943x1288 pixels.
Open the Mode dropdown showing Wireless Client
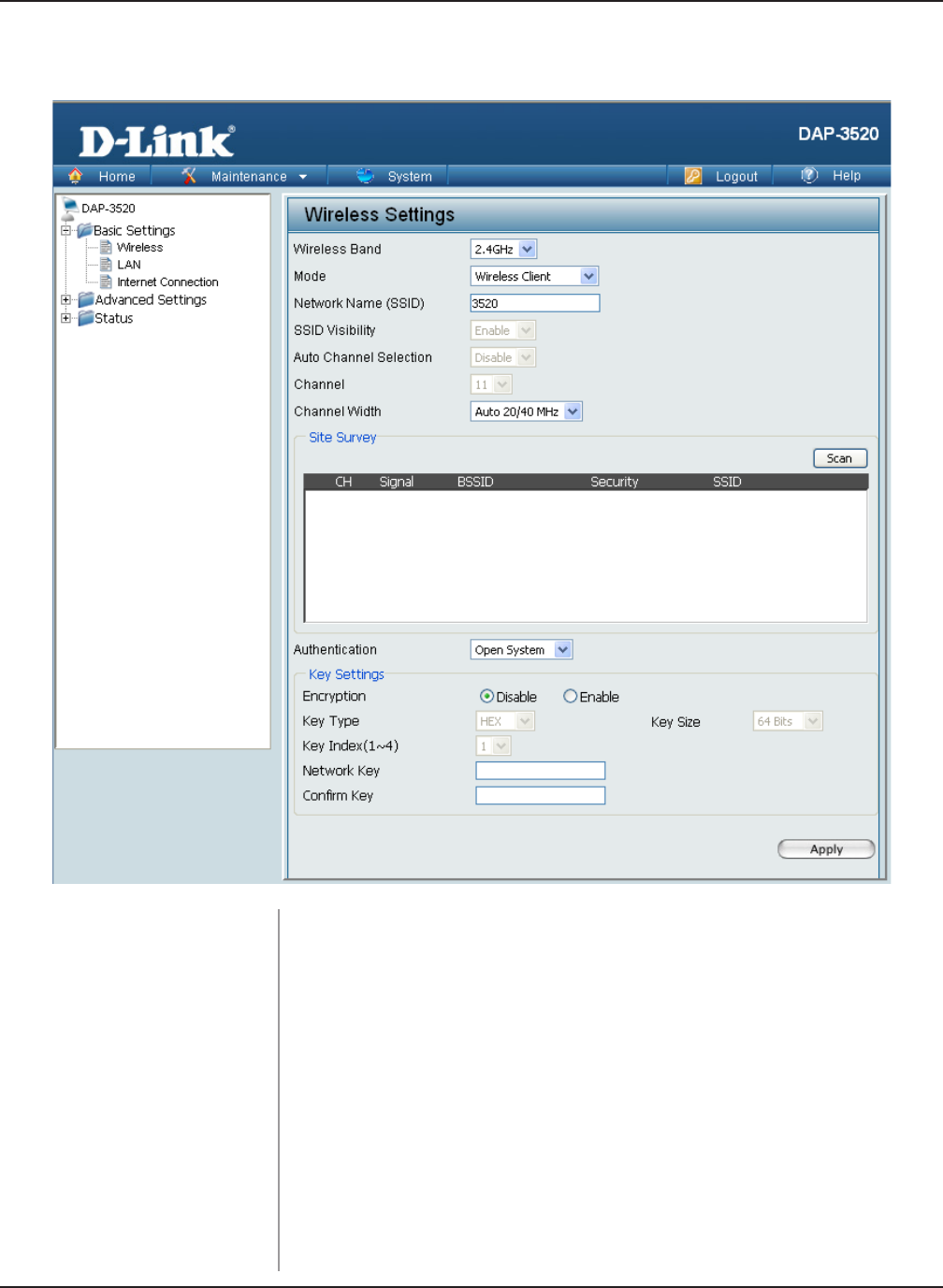coord(534,276)
